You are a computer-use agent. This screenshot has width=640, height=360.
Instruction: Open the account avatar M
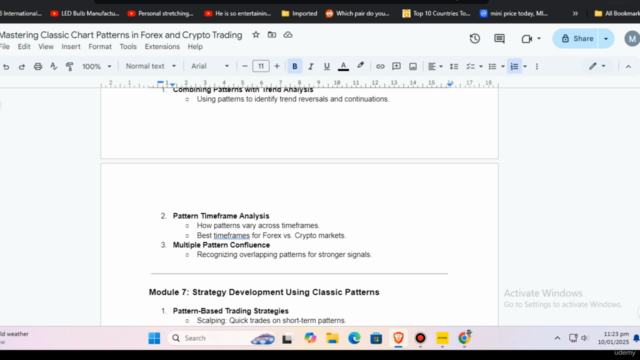(x=632, y=39)
